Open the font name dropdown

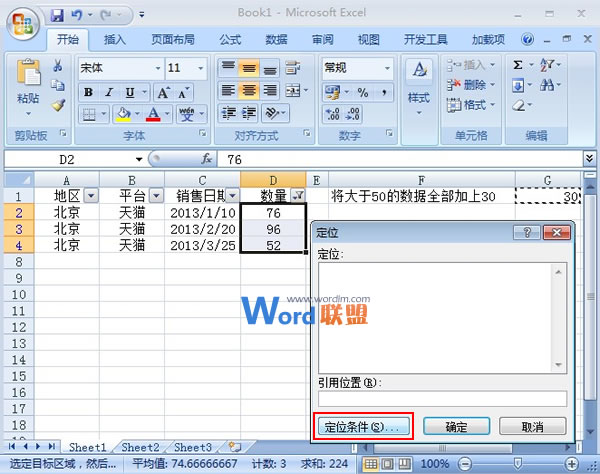pyautogui.click(x=158, y=68)
